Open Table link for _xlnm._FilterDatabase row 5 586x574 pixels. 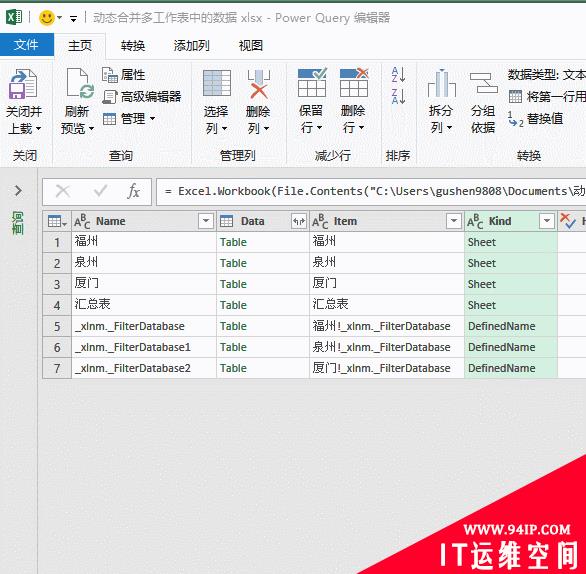pyautogui.click(x=233, y=326)
